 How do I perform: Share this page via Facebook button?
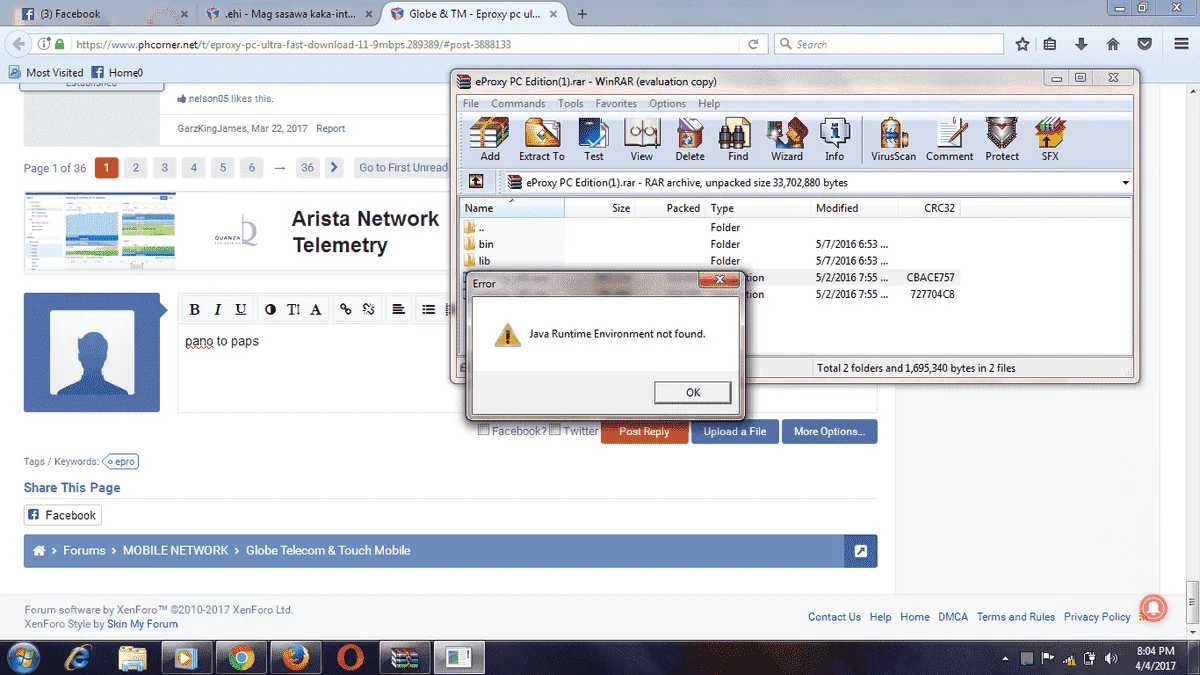click(62, 515)
